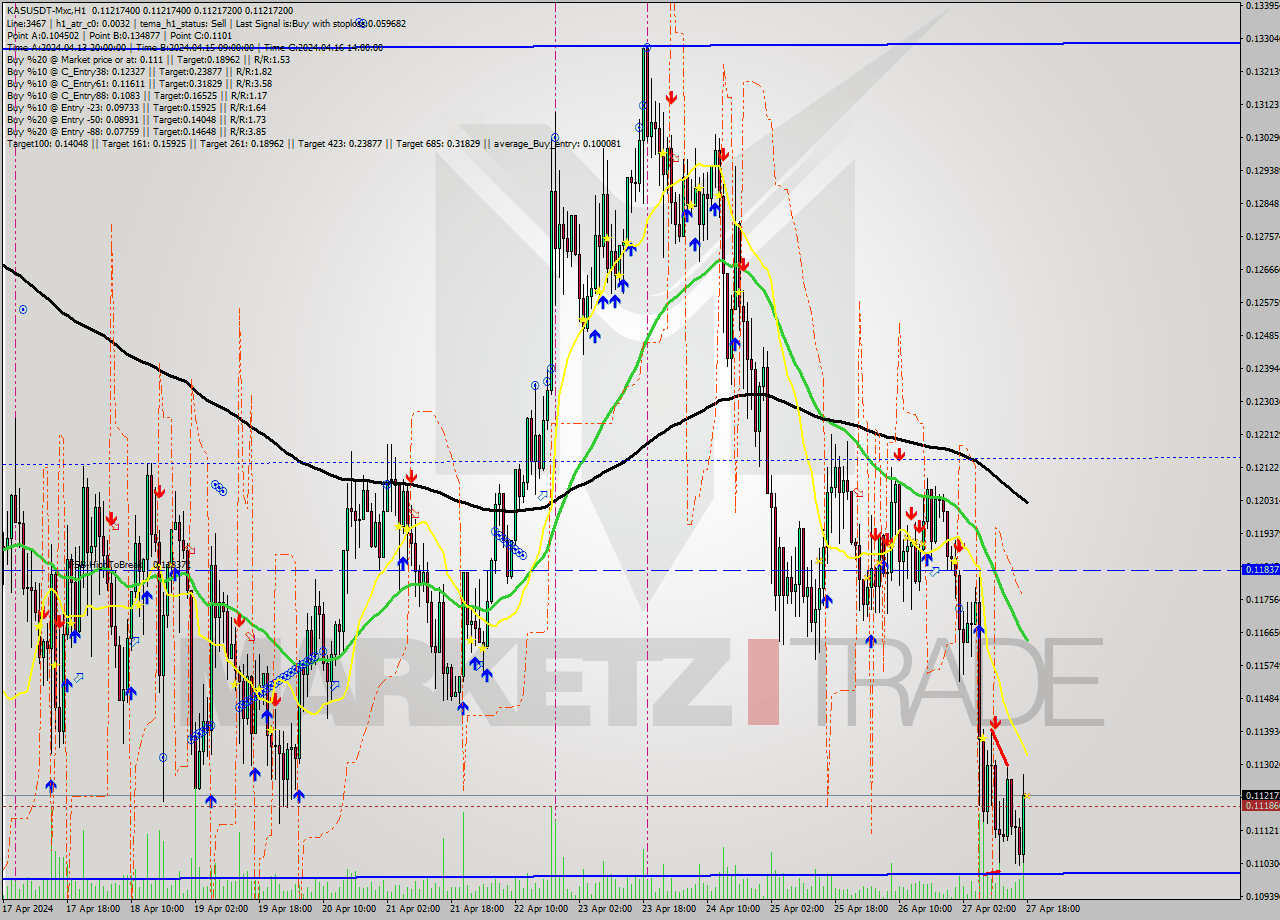Click price axis label 0.11302
Image resolution: width=1280 pixels, height=920 pixels.
1262,764
